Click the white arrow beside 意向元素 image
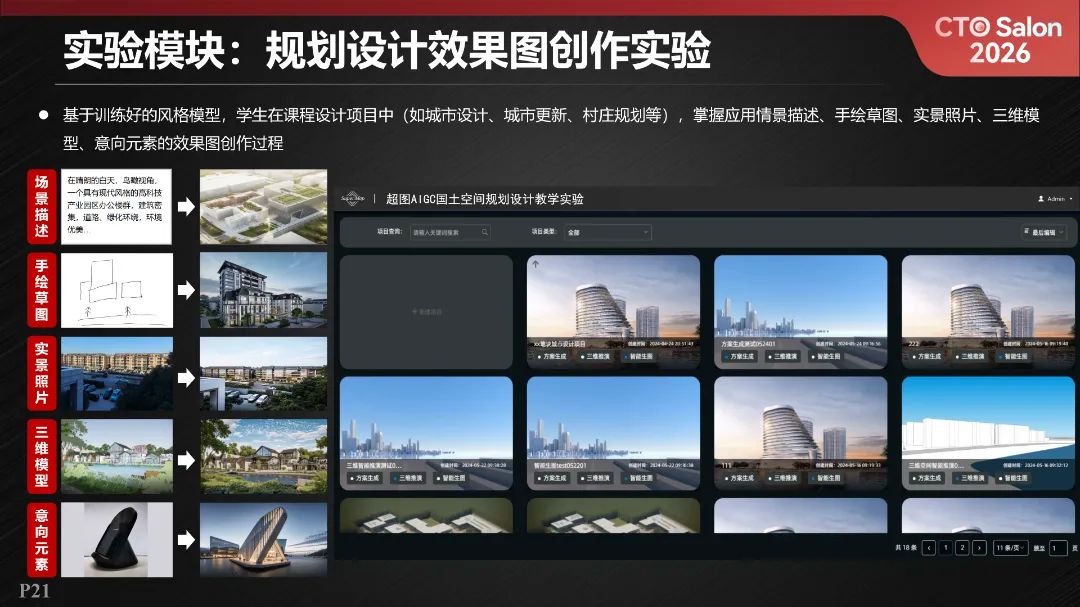Image resolution: width=1080 pixels, height=607 pixels. coord(186,541)
